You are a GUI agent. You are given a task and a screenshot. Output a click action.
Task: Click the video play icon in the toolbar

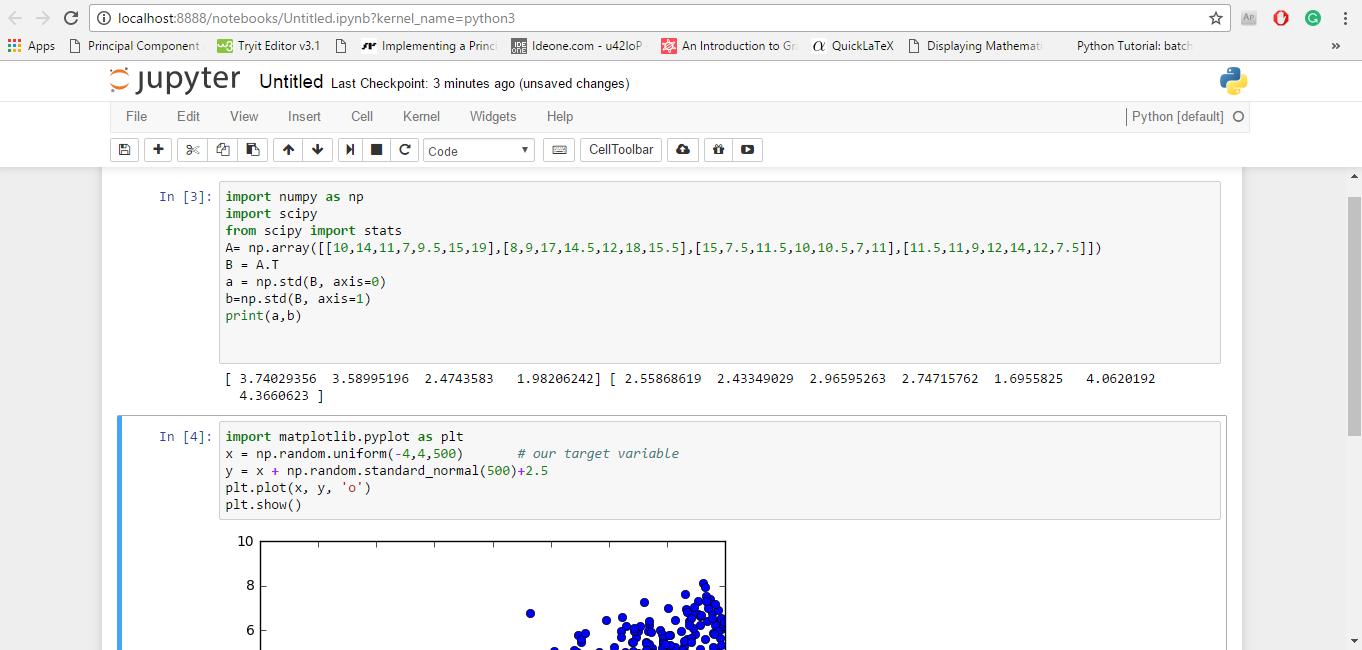click(747, 150)
